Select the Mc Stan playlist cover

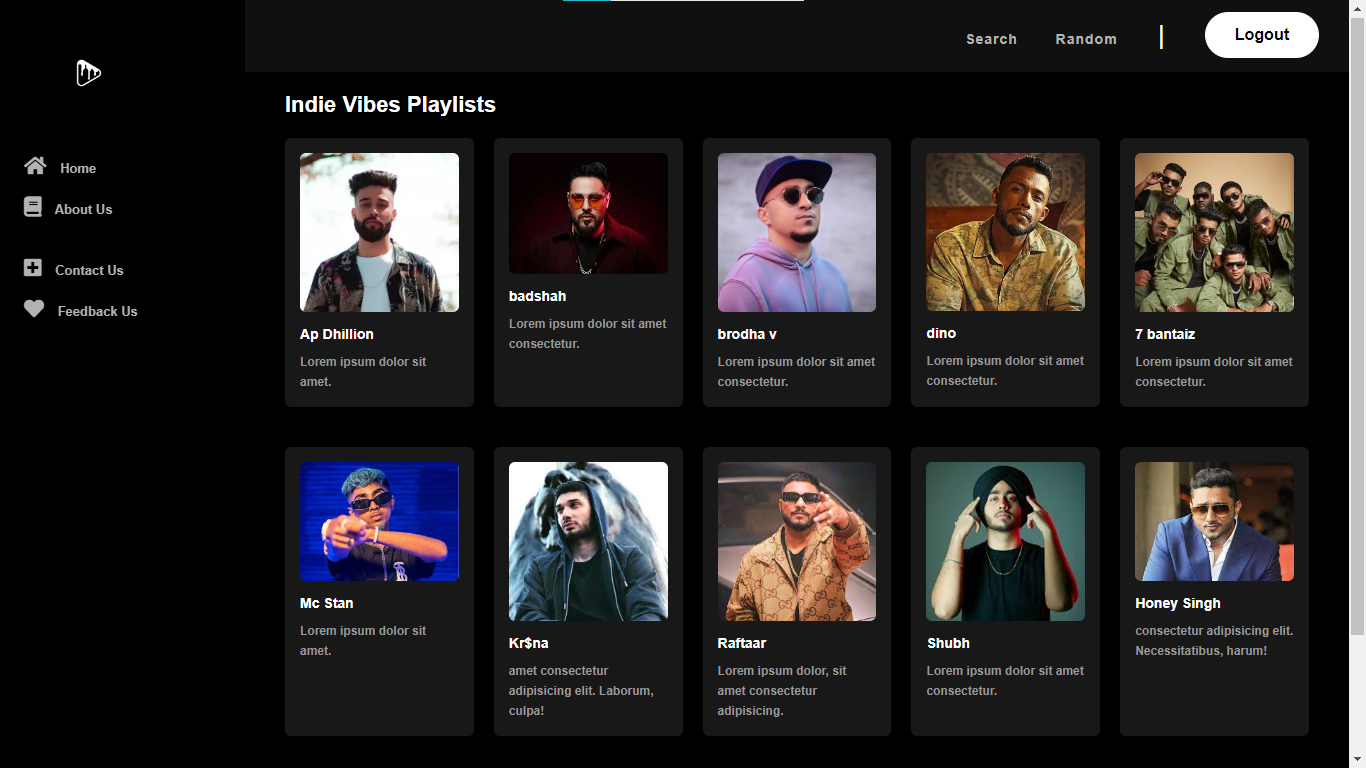click(379, 521)
